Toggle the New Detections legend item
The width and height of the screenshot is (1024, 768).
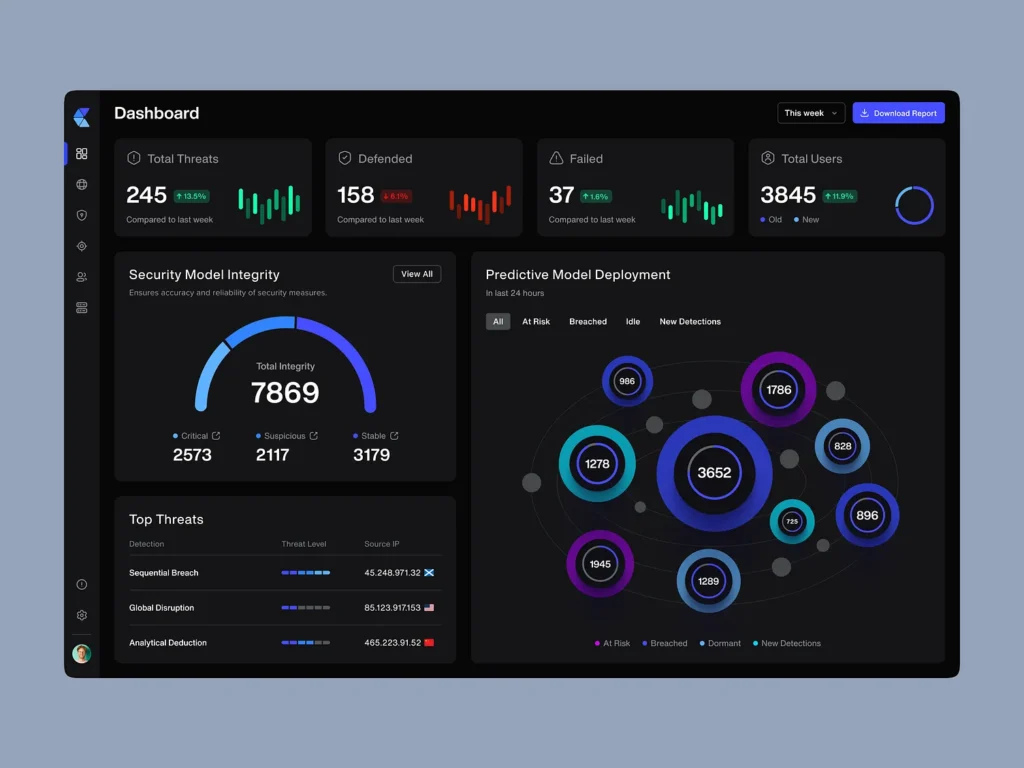[x=786, y=643]
